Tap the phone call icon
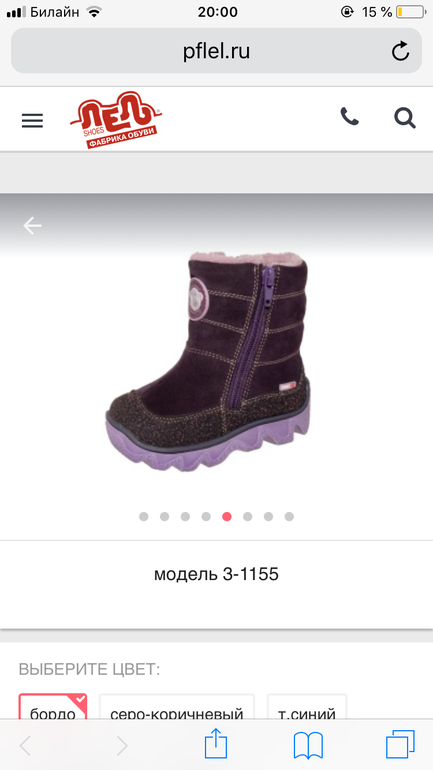Image resolution: width=433 pixels, height=770 pixels. [350, 117]
